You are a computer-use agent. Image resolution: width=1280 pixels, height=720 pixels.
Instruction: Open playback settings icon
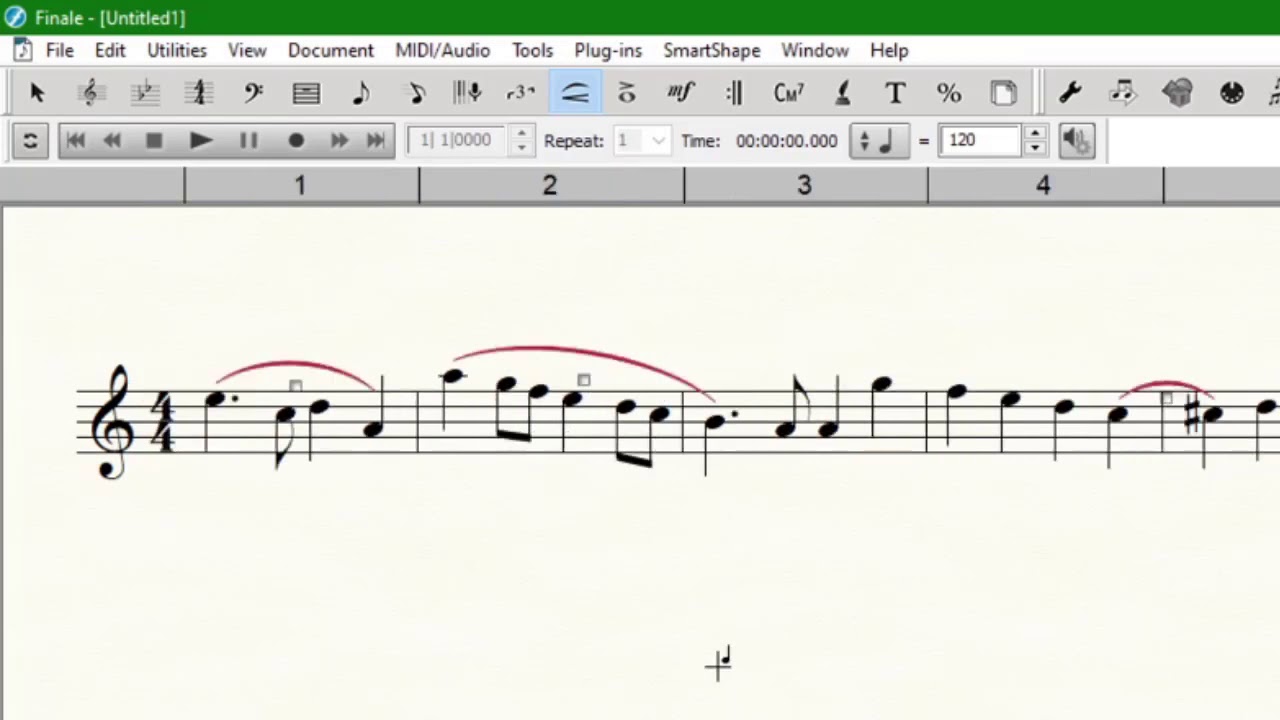30,141
